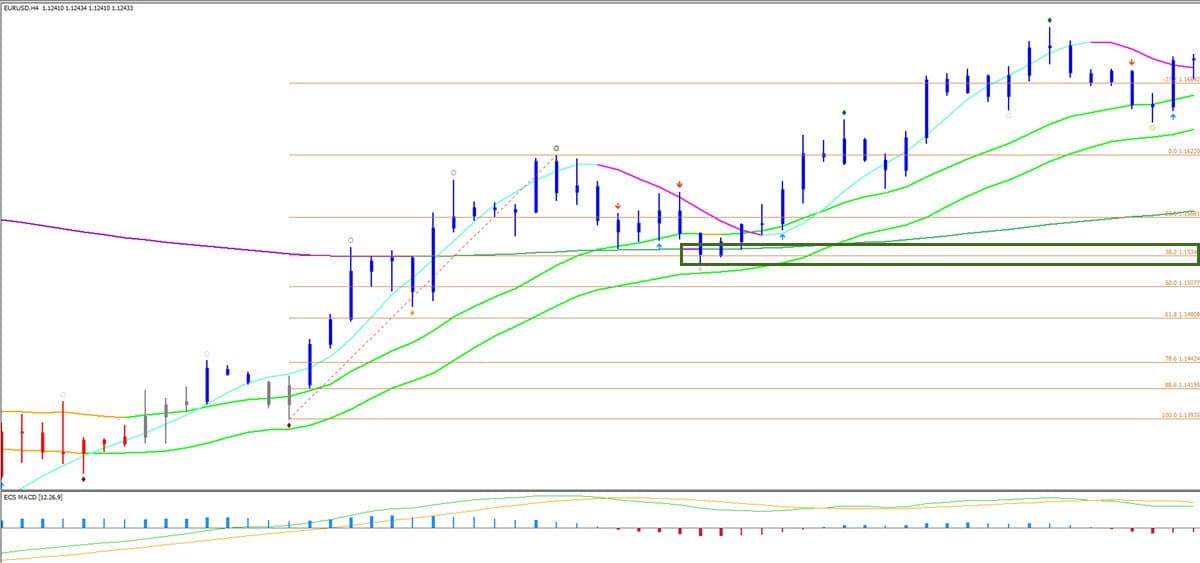
Task: Click the leftmost red down arrow signal
Action: tap(618, 207)
